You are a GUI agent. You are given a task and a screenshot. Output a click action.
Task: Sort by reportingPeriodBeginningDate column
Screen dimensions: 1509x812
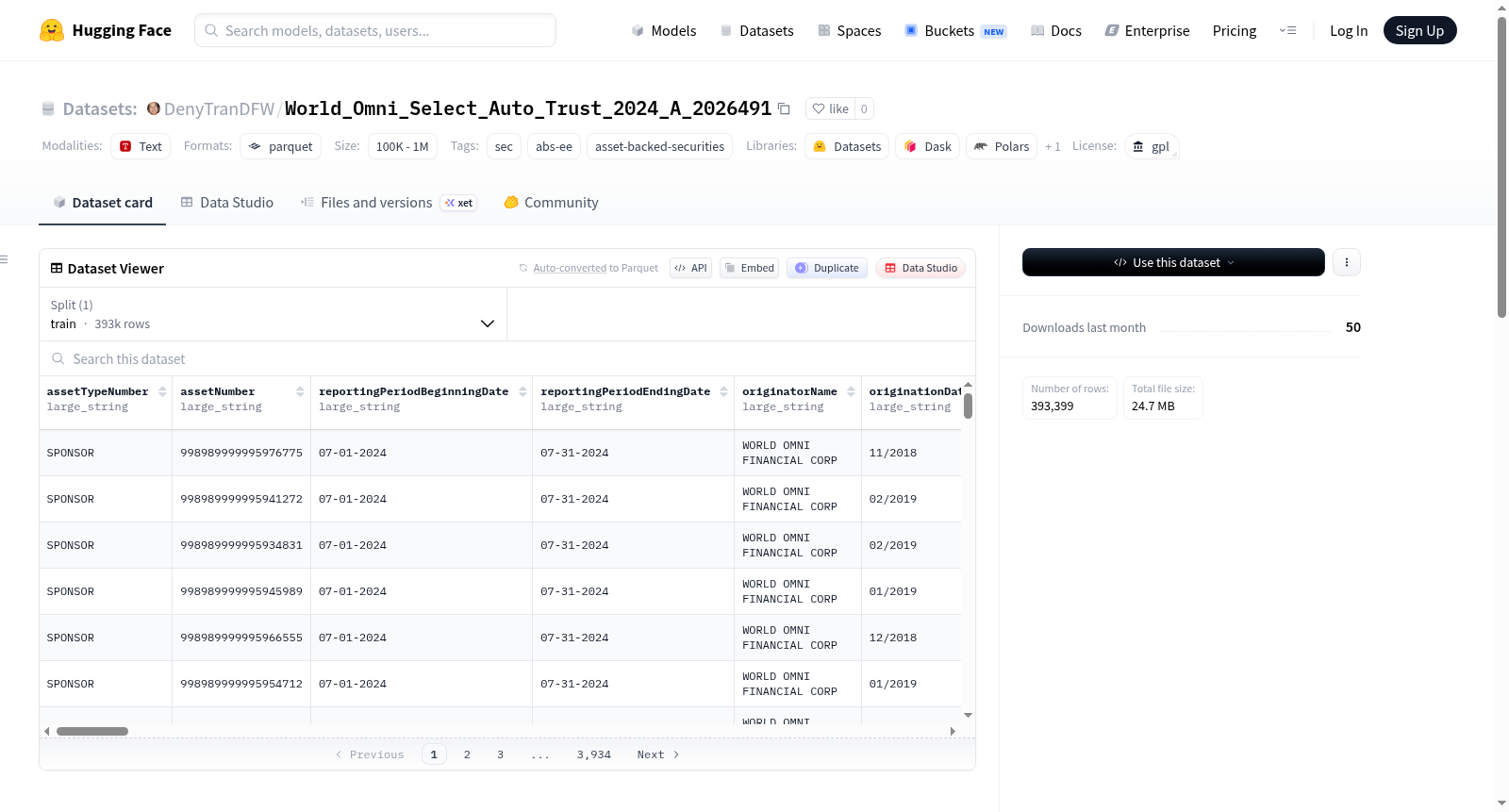pyautogui.click(x=522, y=391)
